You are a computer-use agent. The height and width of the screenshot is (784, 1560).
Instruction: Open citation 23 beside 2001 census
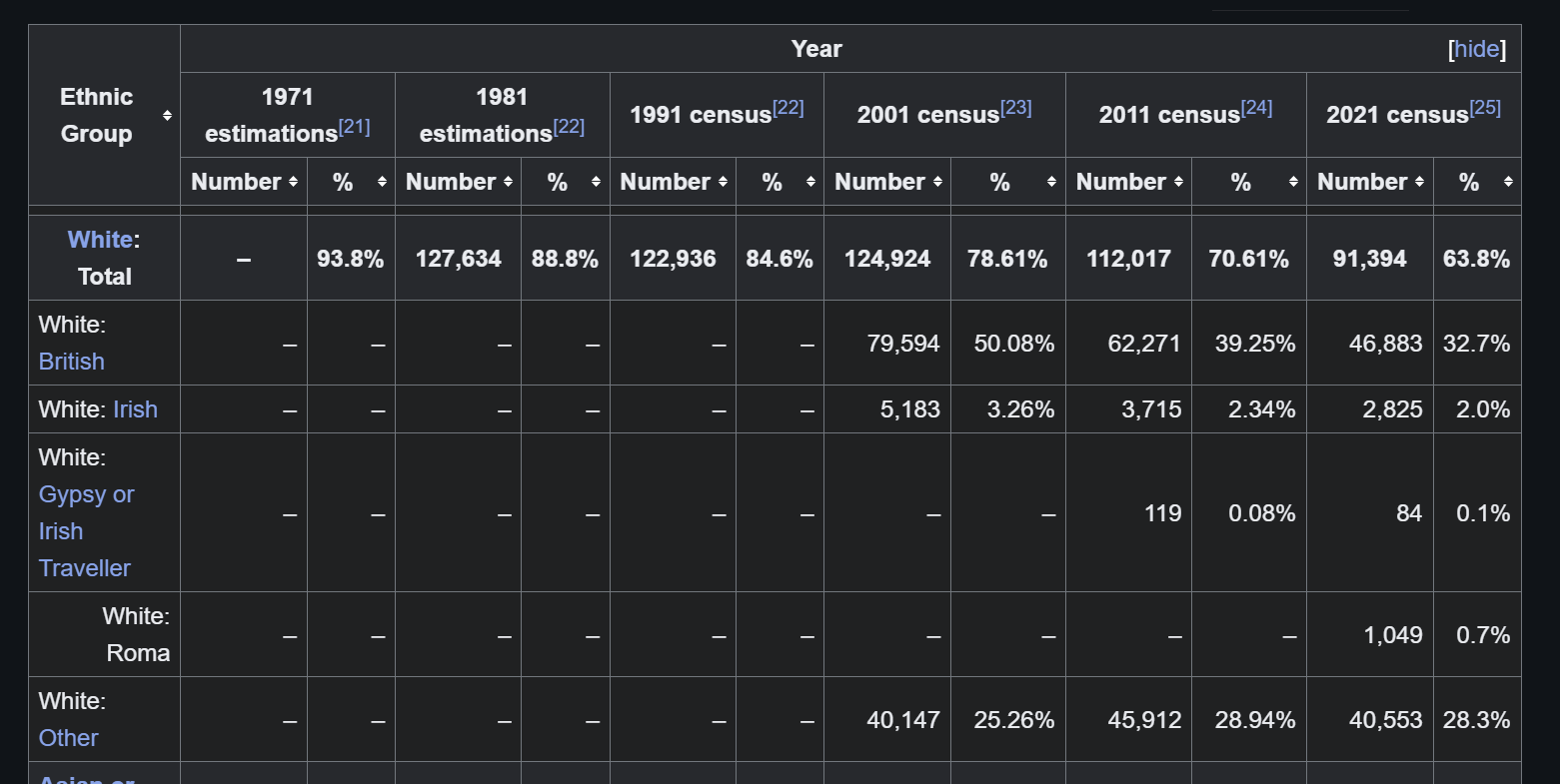pos(1015,108)
